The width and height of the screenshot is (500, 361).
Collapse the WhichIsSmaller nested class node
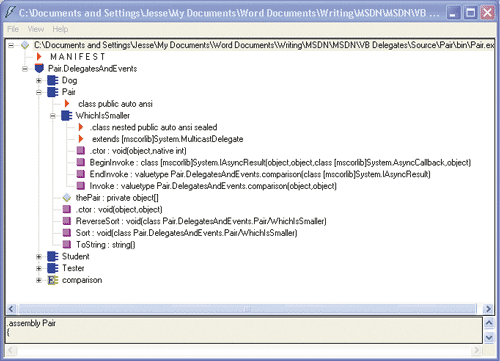click(x=53, y=116)
